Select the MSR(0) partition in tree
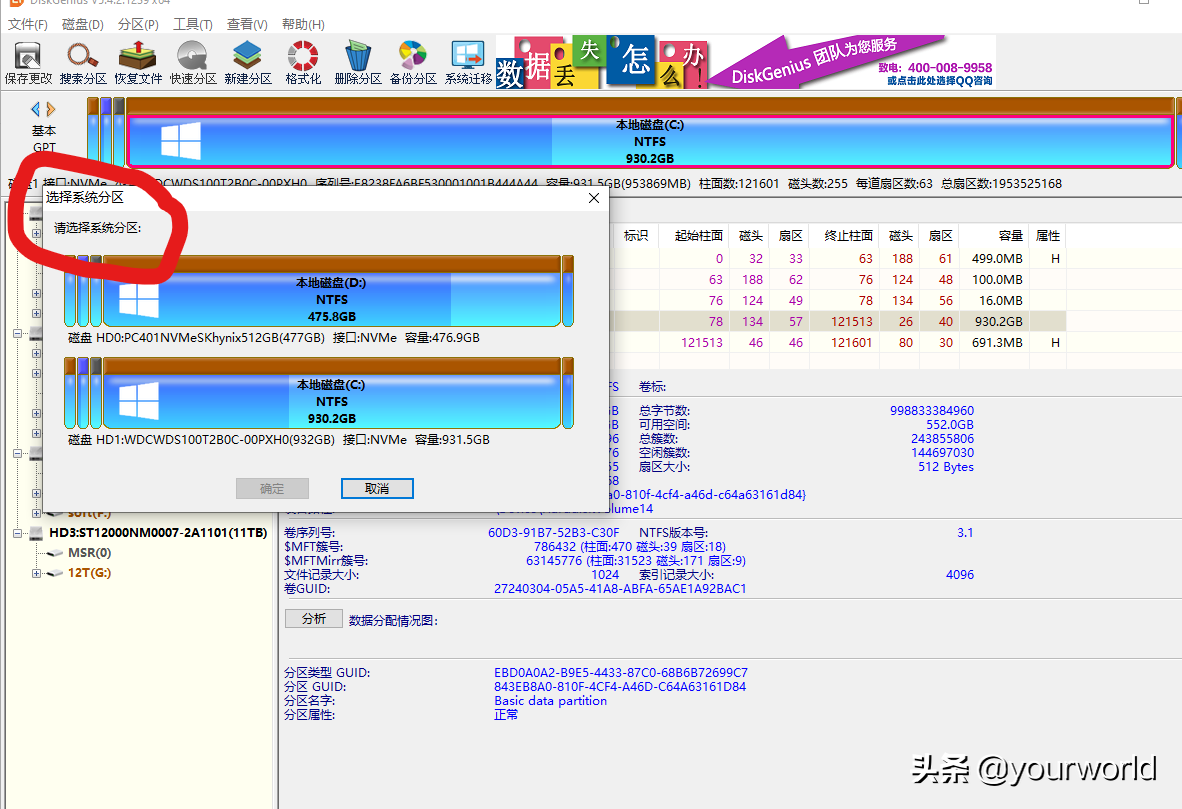This screenshot has height=809, width=1182. (89, 553)
